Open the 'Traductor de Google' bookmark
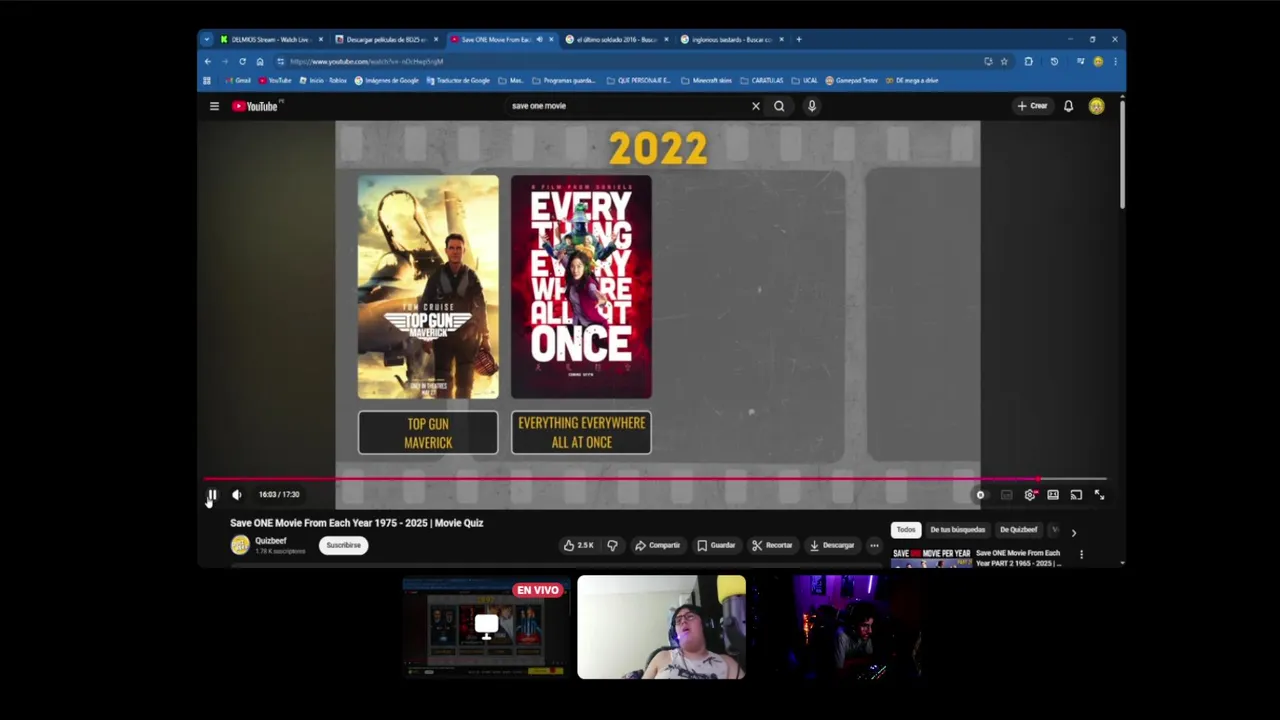 tap(458, 80)
